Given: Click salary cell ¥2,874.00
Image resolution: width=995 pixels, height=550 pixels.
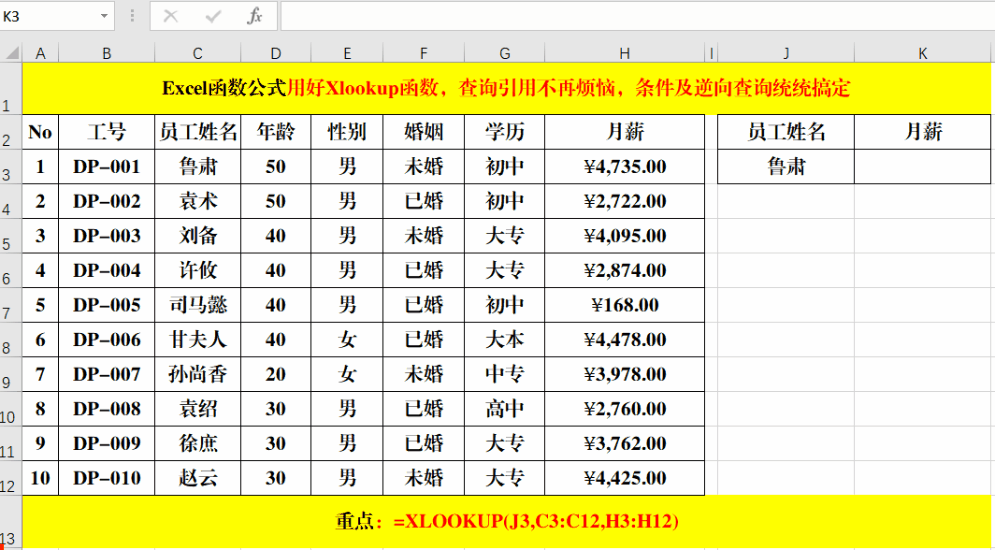Looking at the screenshot, I should pyautogui.click(x=625, y=271).
